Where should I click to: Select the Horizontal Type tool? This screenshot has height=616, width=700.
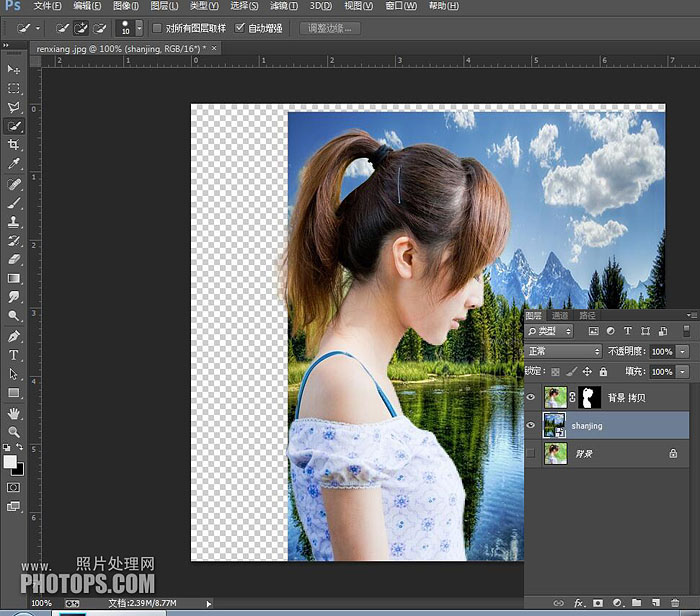point(13,355)
